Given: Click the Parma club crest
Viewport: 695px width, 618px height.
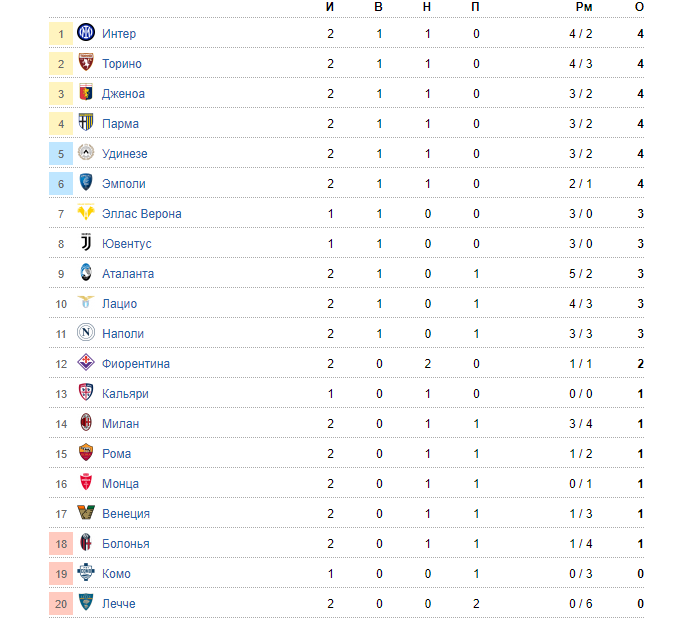Looking at the screenshot, I should click(85, 123).
